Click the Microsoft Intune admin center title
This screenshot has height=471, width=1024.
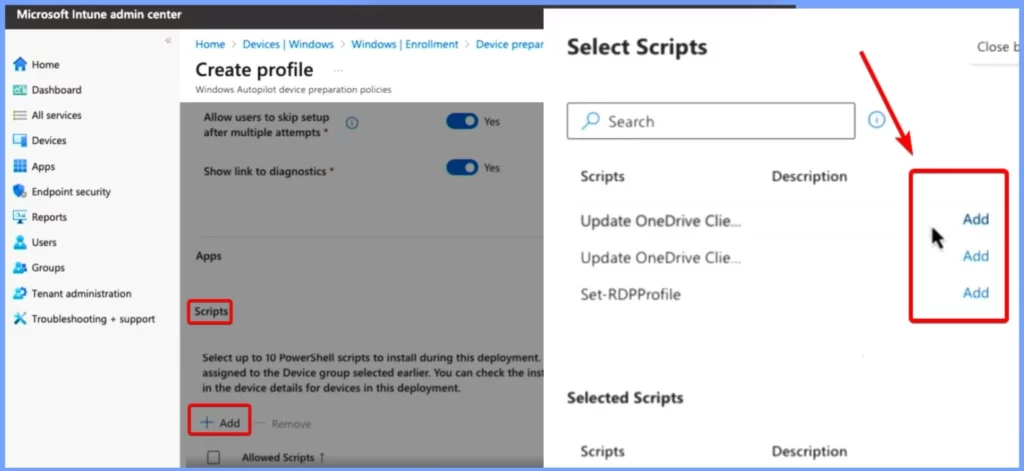(x=99, y=14)
